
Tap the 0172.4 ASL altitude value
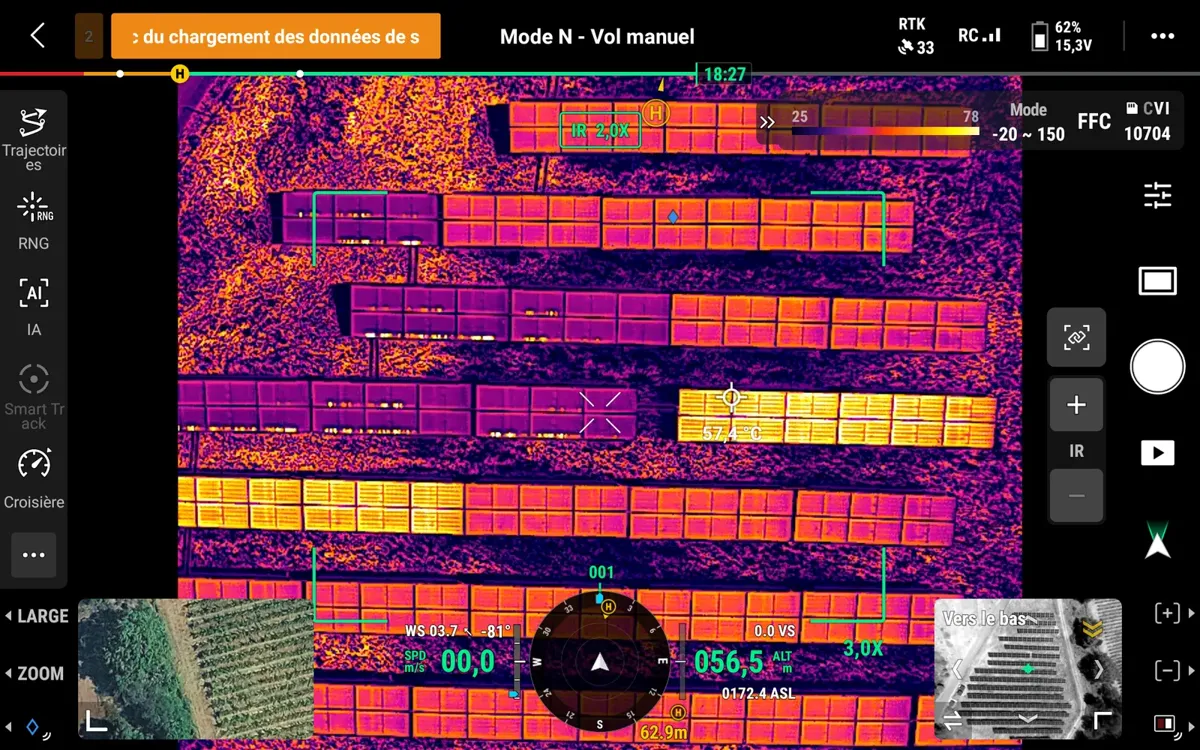tap(758, 692)
